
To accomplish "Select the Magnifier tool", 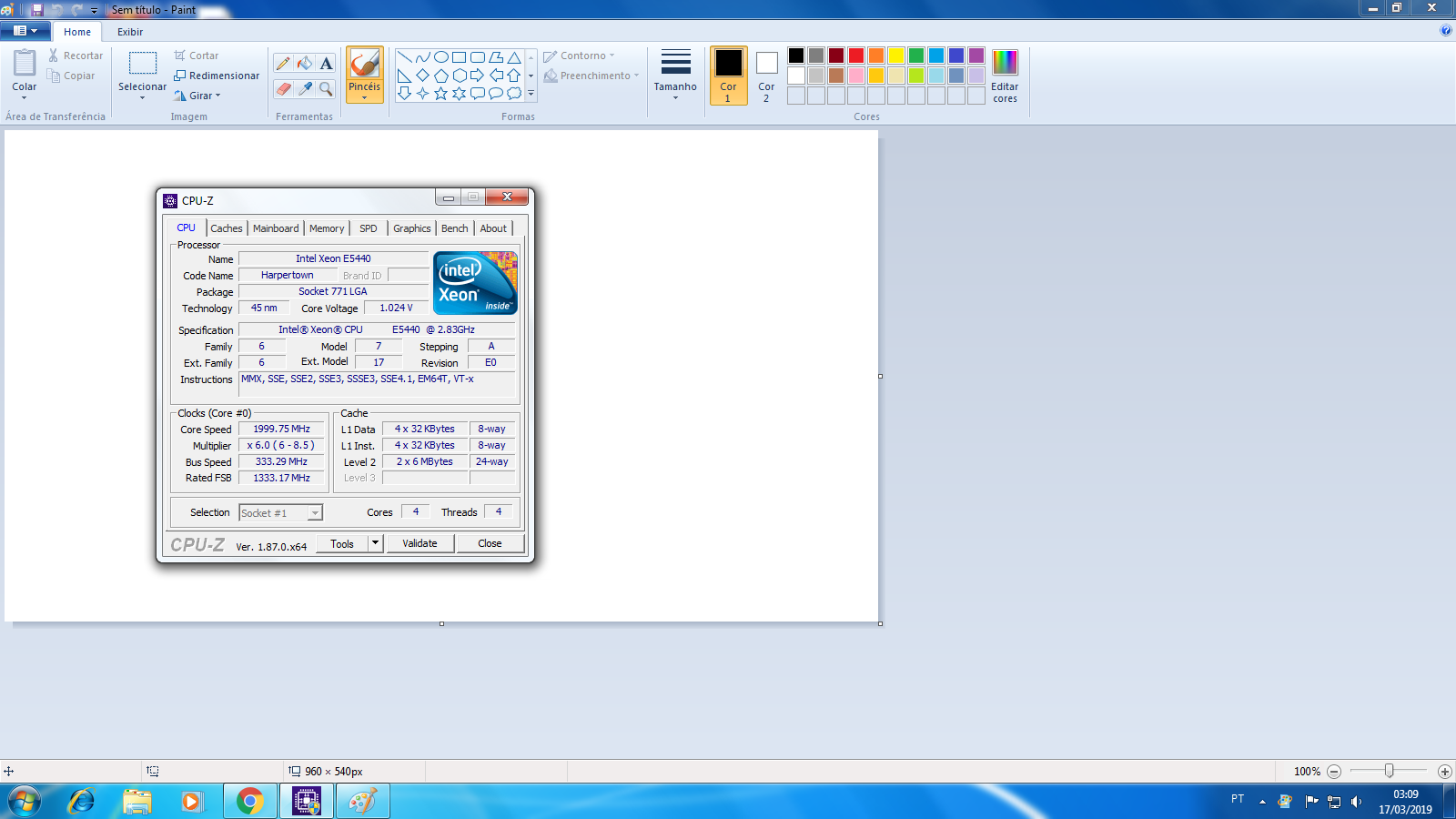I will pyautogui.click(x=326, y=88).
